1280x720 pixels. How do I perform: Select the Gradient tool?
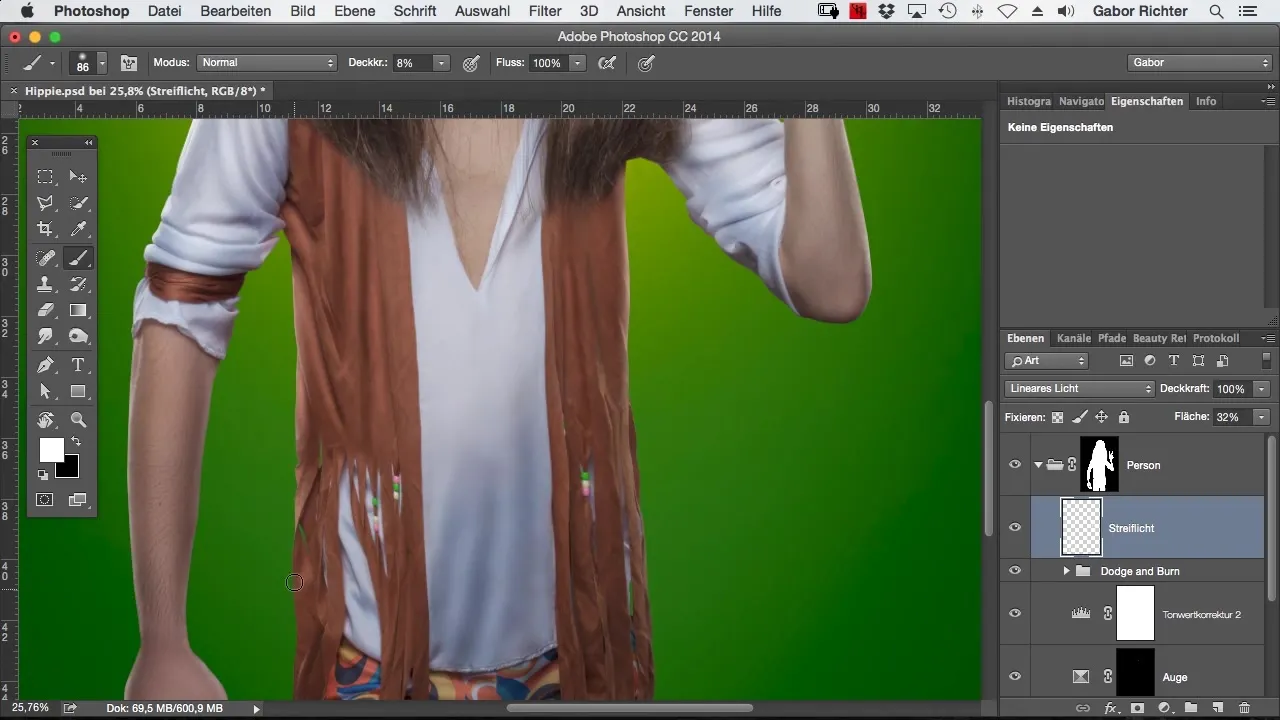78,310
